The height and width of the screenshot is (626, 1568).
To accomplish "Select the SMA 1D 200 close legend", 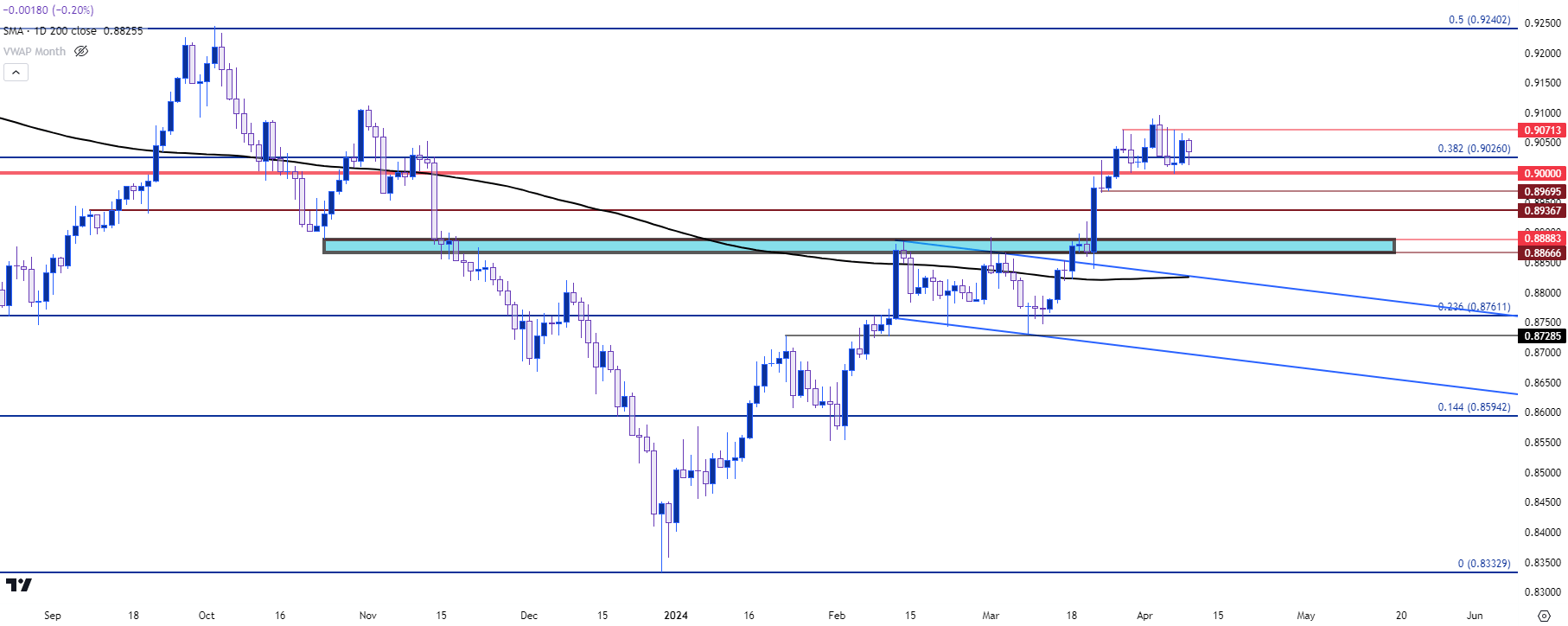I will pos(73,31).
